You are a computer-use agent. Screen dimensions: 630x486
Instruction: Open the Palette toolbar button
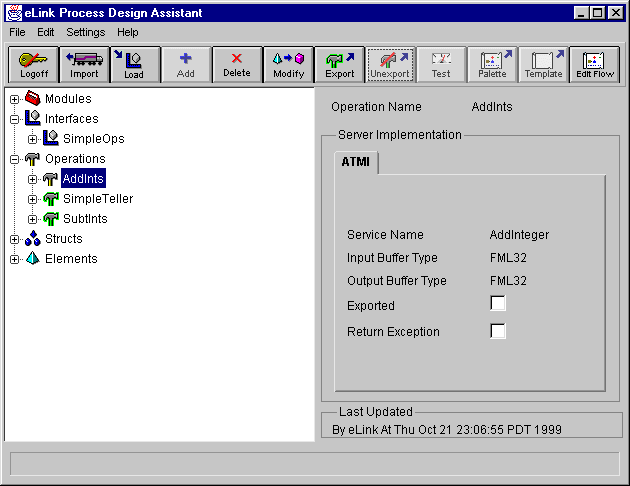492,65
